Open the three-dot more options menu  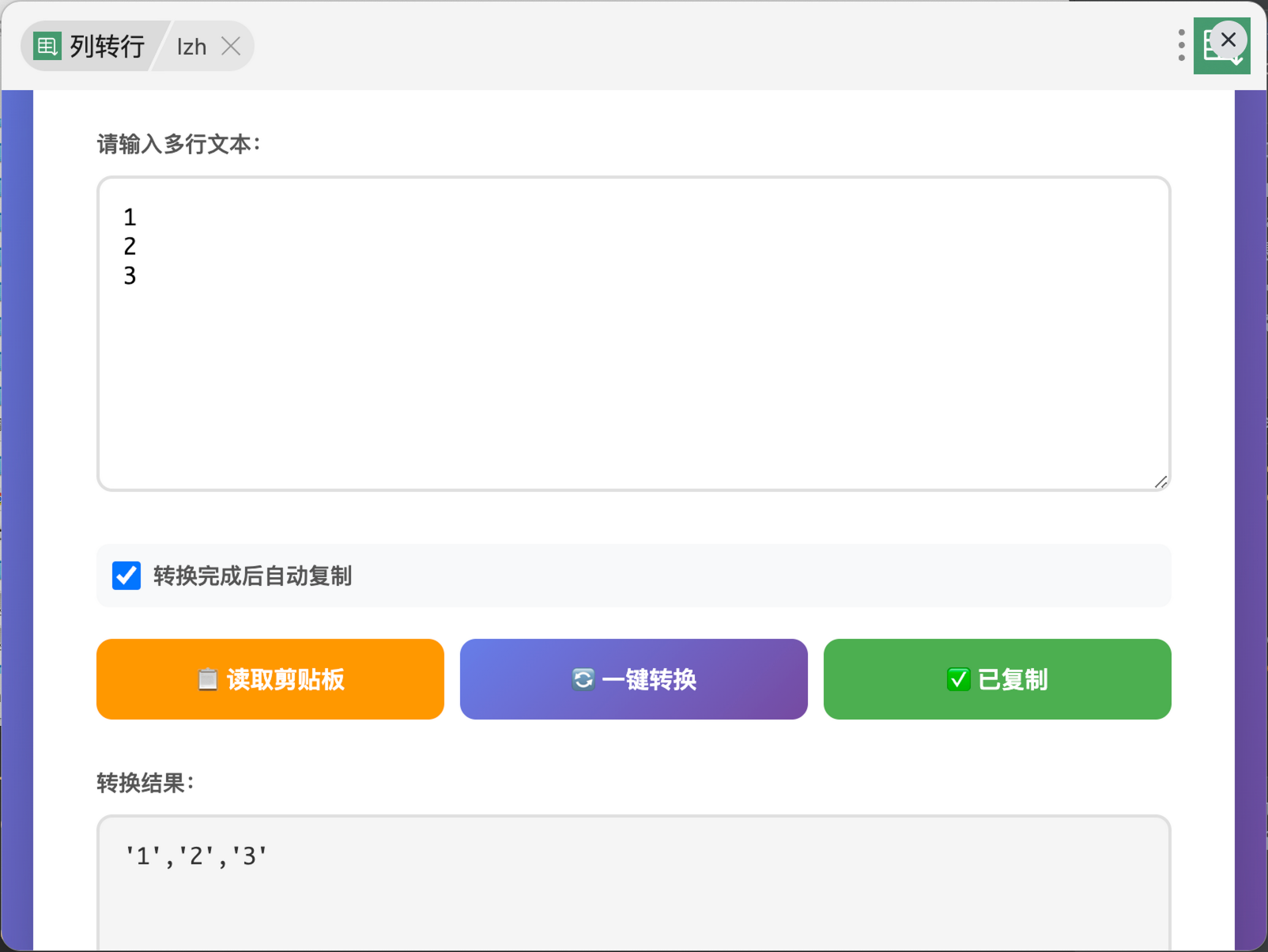[1181, 46]
